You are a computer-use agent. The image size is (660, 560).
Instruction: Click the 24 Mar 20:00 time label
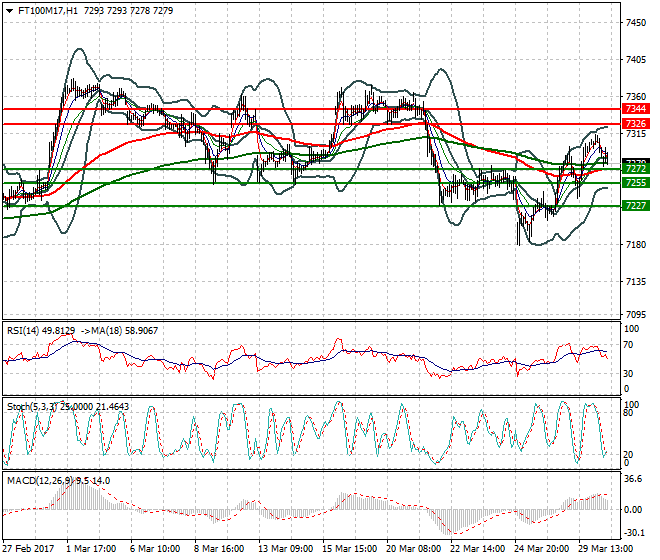point(542,549)
